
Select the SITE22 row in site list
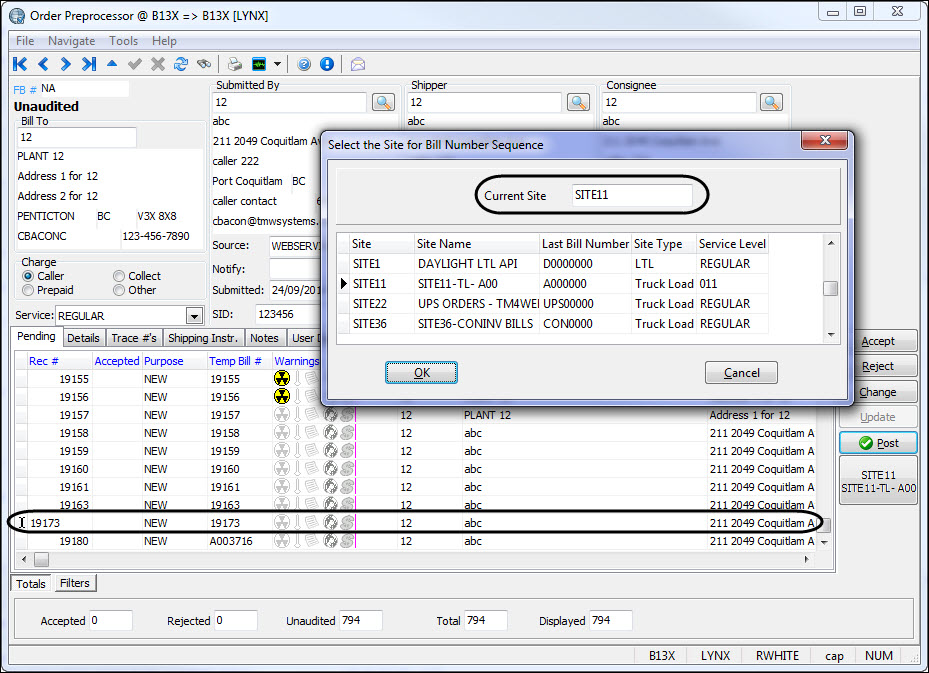pos(369,304)
